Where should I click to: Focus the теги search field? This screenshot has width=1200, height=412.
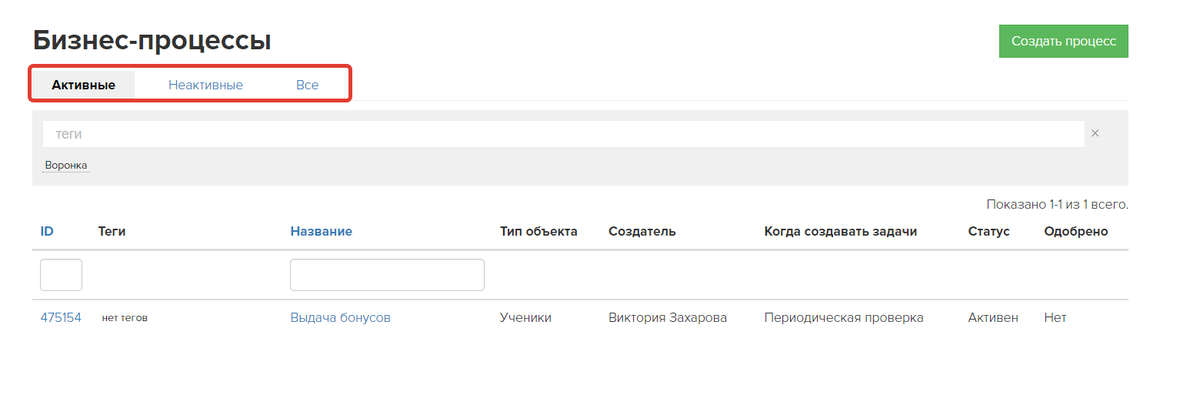pyautogui.click(x=563, y=133)
